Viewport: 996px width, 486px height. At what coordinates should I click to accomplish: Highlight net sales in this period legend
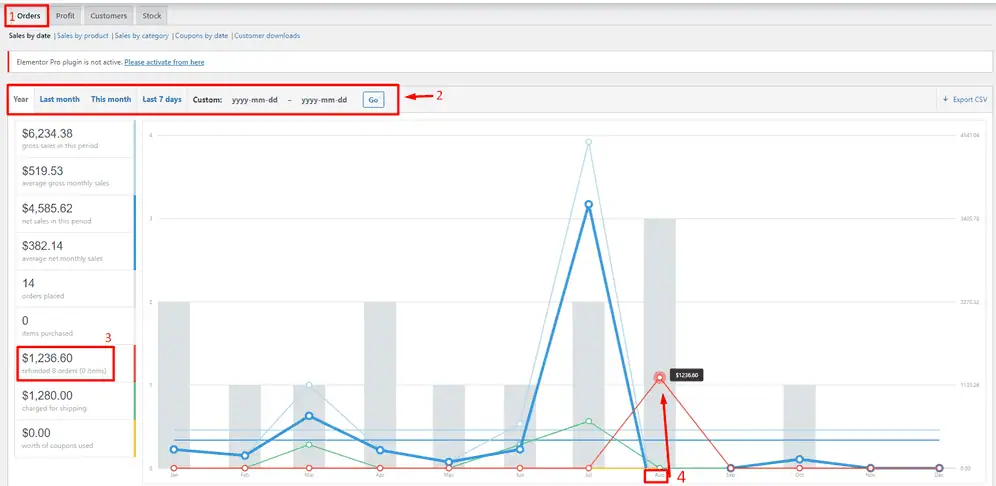75,214
